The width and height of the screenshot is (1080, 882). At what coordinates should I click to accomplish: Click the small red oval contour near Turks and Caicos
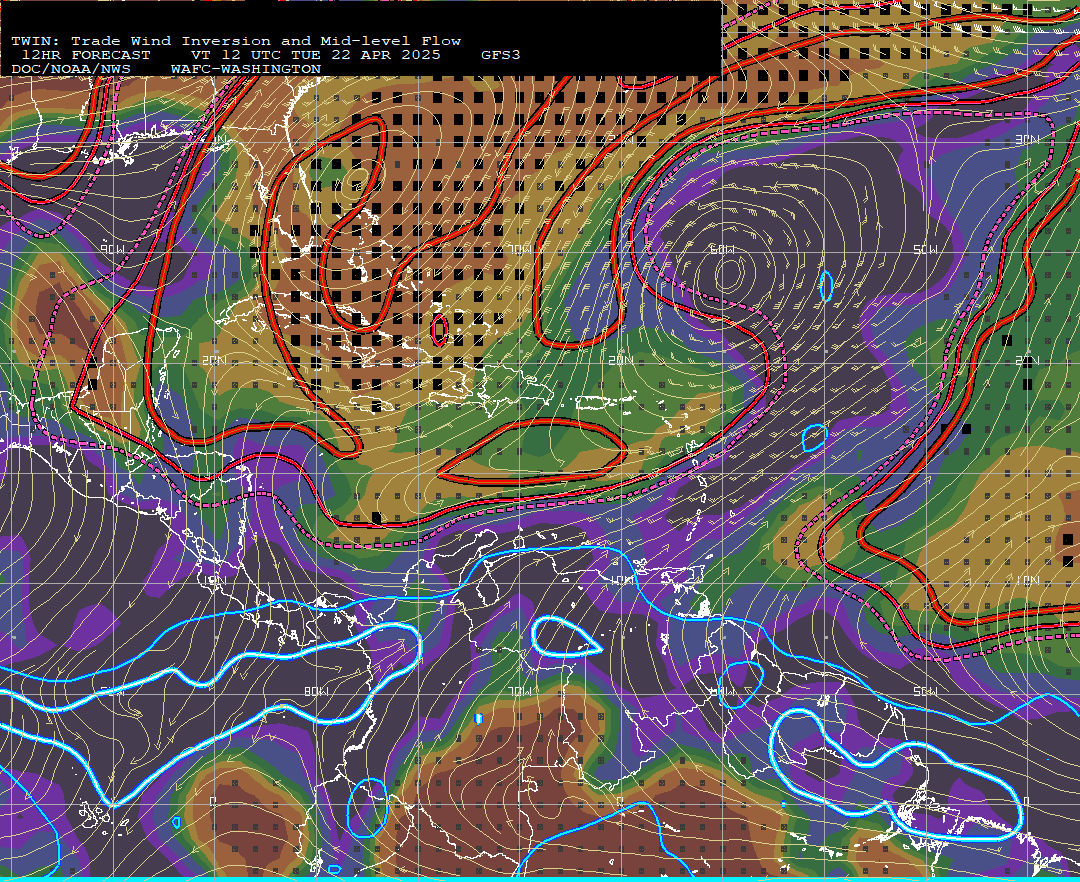439,329
